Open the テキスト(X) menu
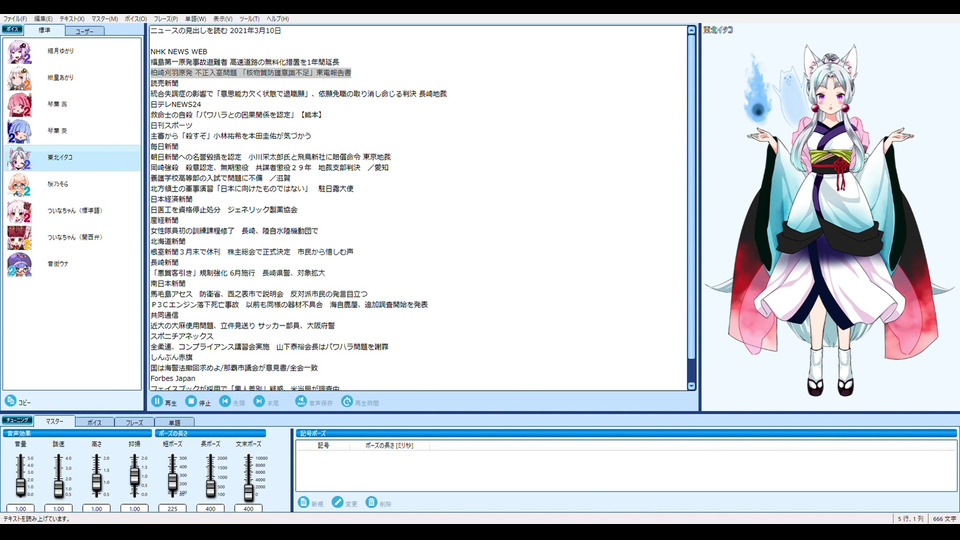Screen dimensions: 960x540 [72, 19]
